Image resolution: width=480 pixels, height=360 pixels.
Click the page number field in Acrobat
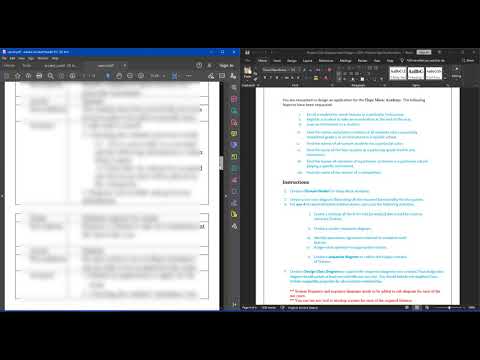85,76
